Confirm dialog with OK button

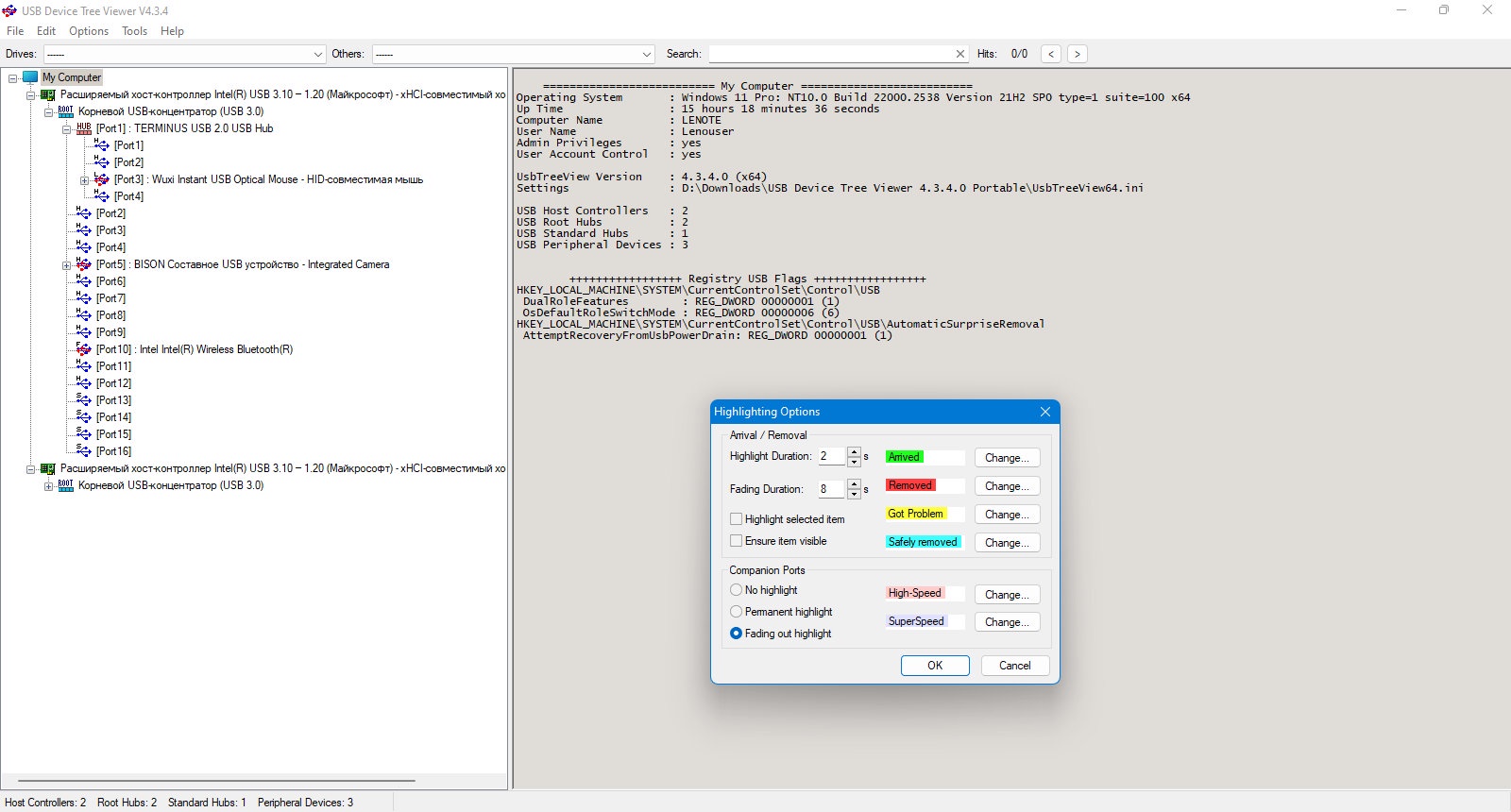pos(935,666)
